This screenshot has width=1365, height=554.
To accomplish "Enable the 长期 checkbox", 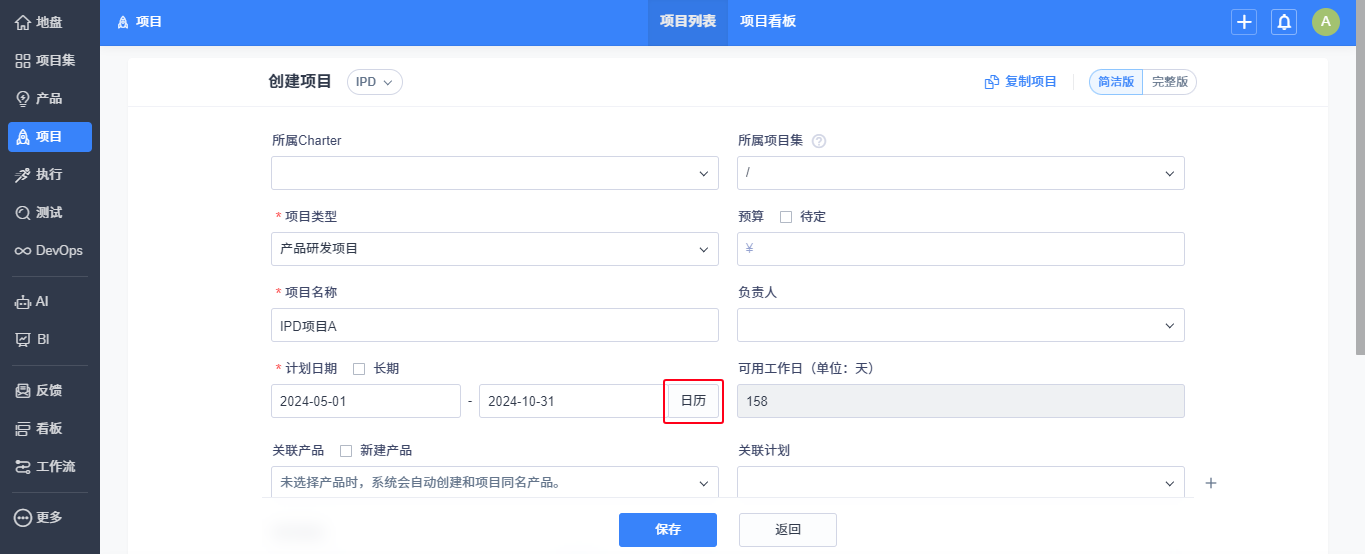I will 359,369.
